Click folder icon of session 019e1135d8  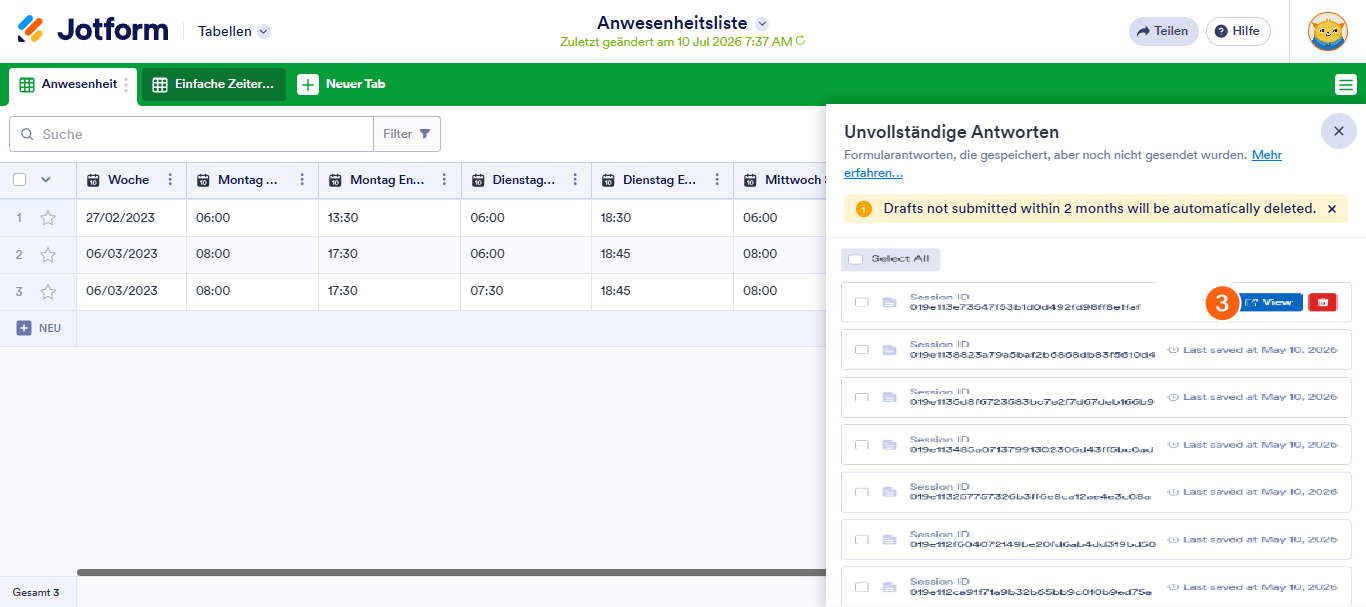(x=889, y=397)
